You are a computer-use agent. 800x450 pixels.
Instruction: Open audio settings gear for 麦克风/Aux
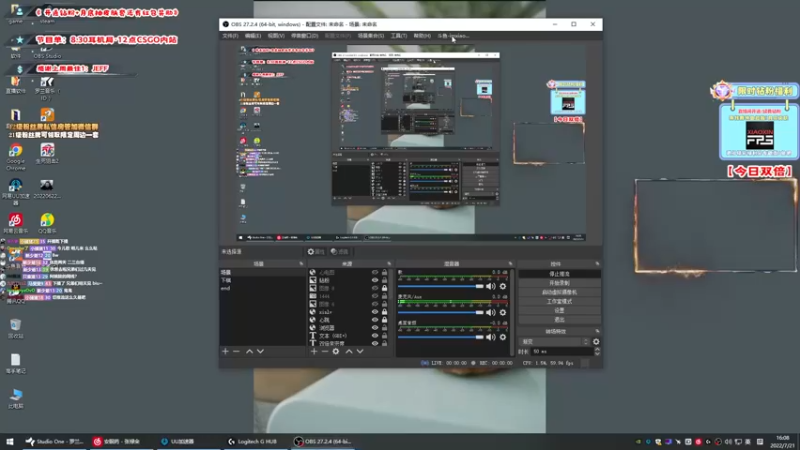point(503,312)
